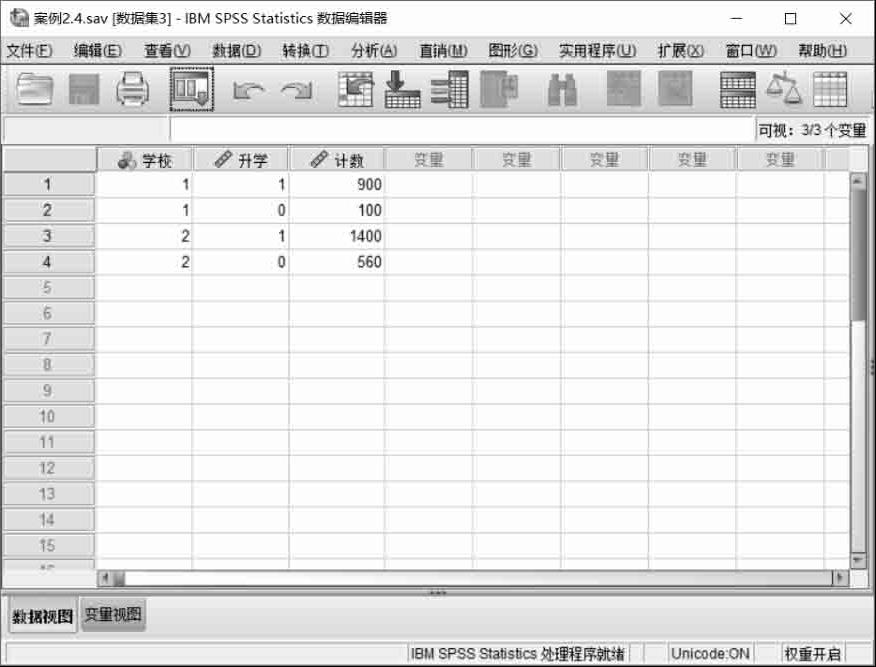Select the 升学 column header
876x667 pixels.
(x=241, y=160)
